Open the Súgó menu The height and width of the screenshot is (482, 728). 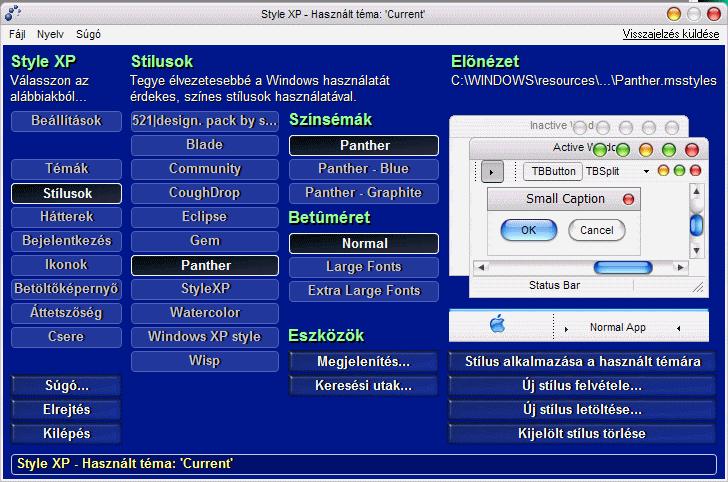pos(88,34)
